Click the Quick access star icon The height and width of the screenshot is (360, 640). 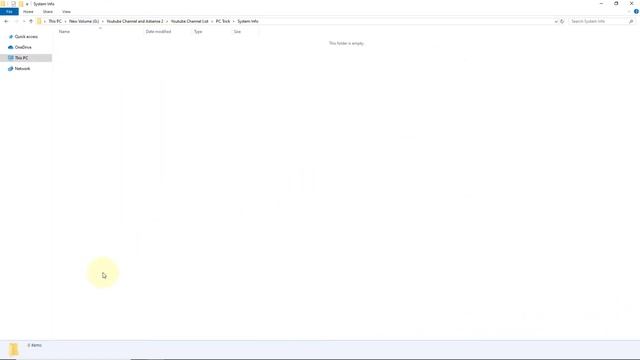point(11,37)
